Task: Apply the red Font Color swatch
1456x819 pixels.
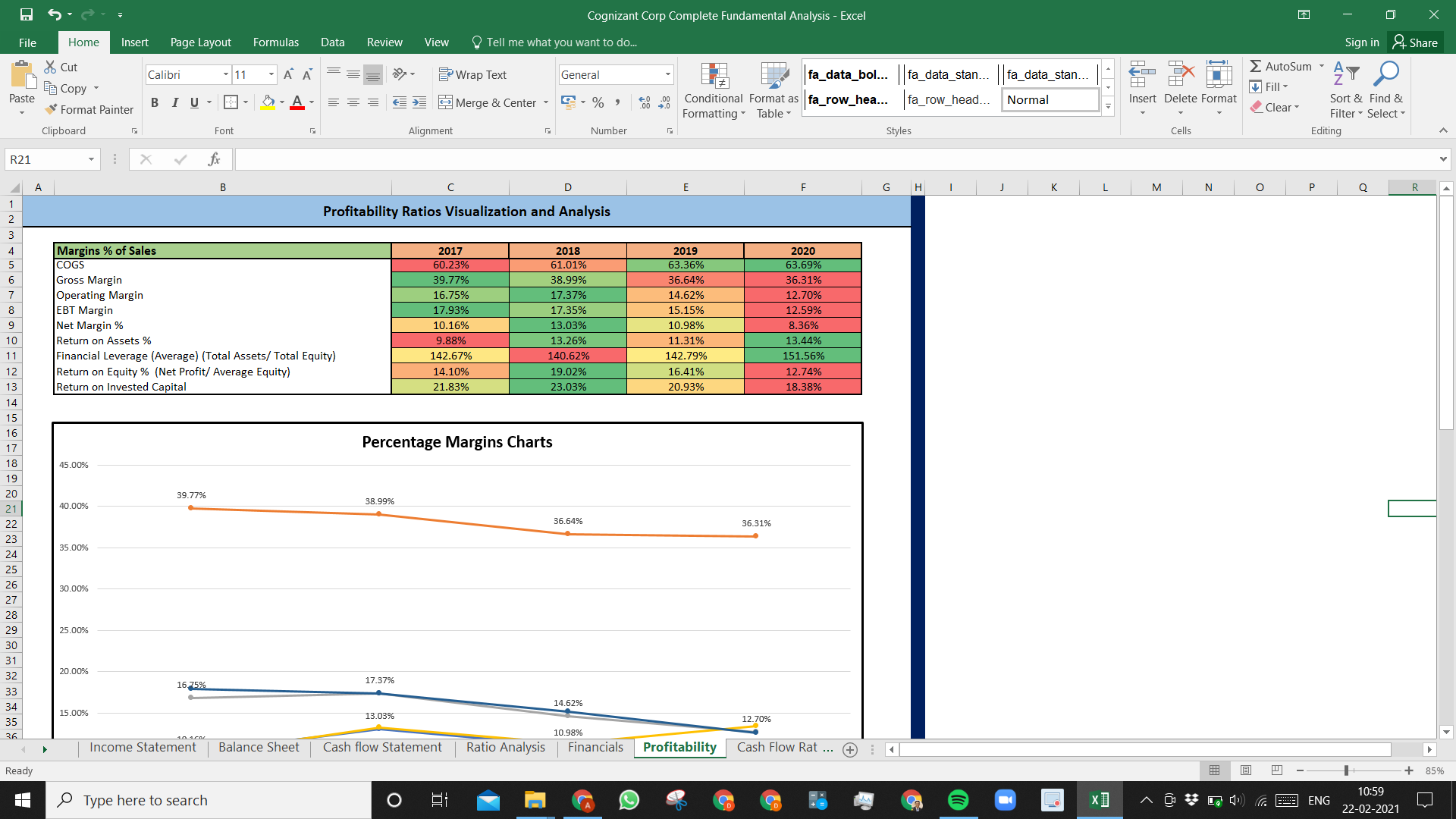Action: [x=297, y=102]
